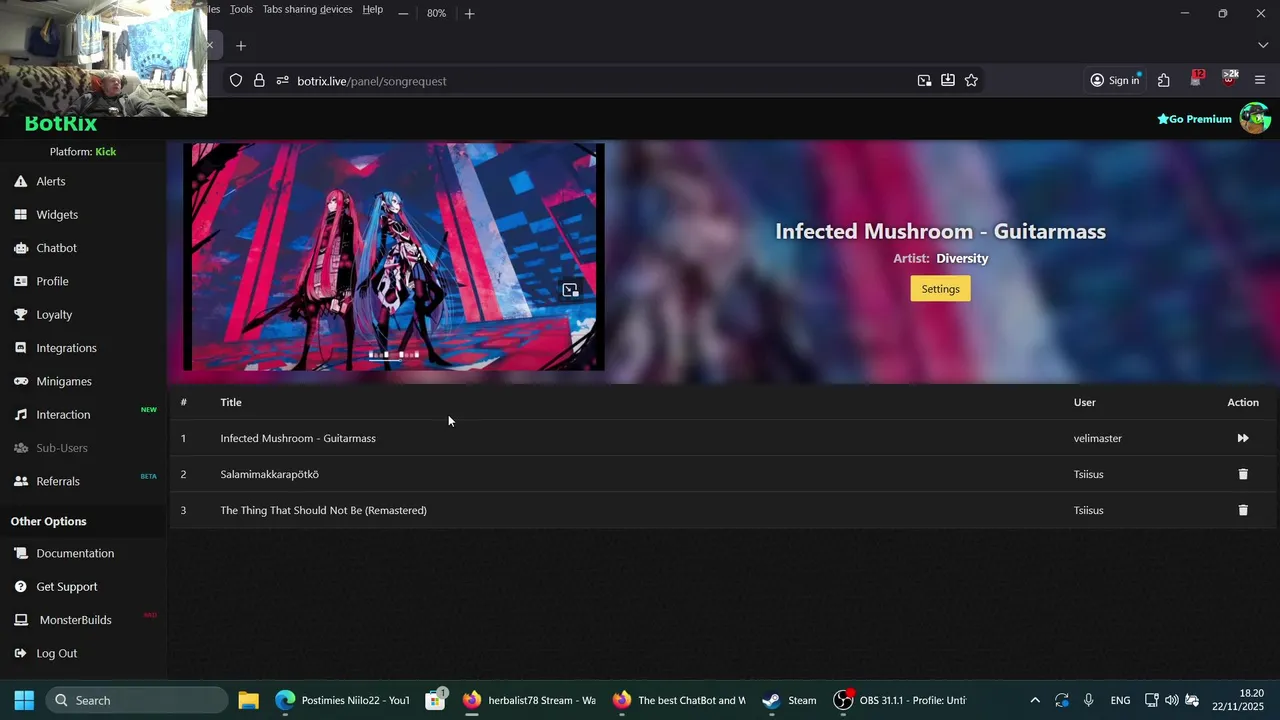This screenshot has width=1280, height=720.
Task: Switch to the Steam taskbar app
Action: click(790, 700)
